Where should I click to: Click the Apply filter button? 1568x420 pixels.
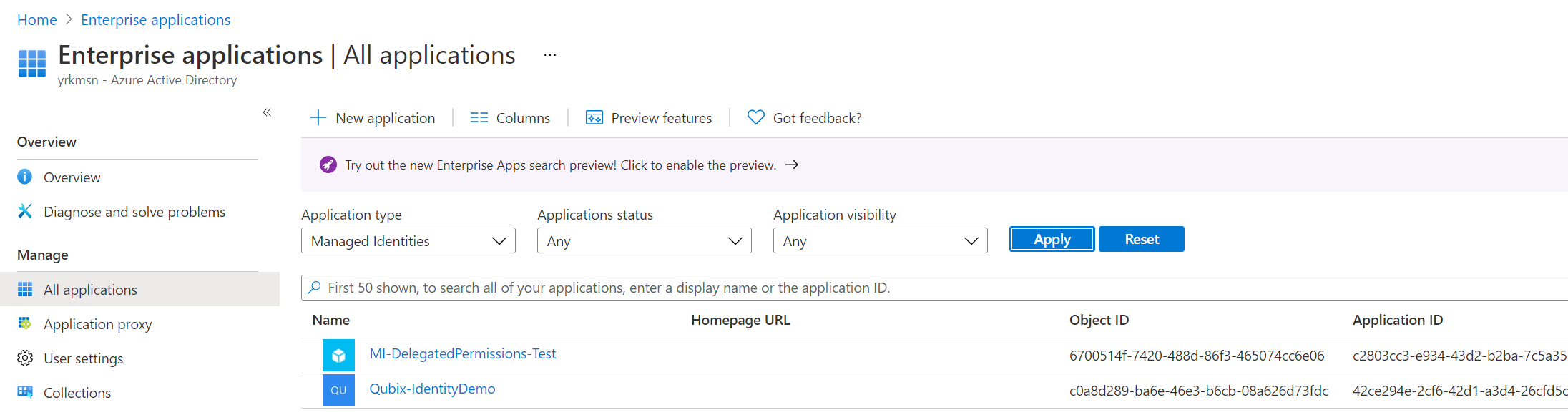(x=1052, y=239)
